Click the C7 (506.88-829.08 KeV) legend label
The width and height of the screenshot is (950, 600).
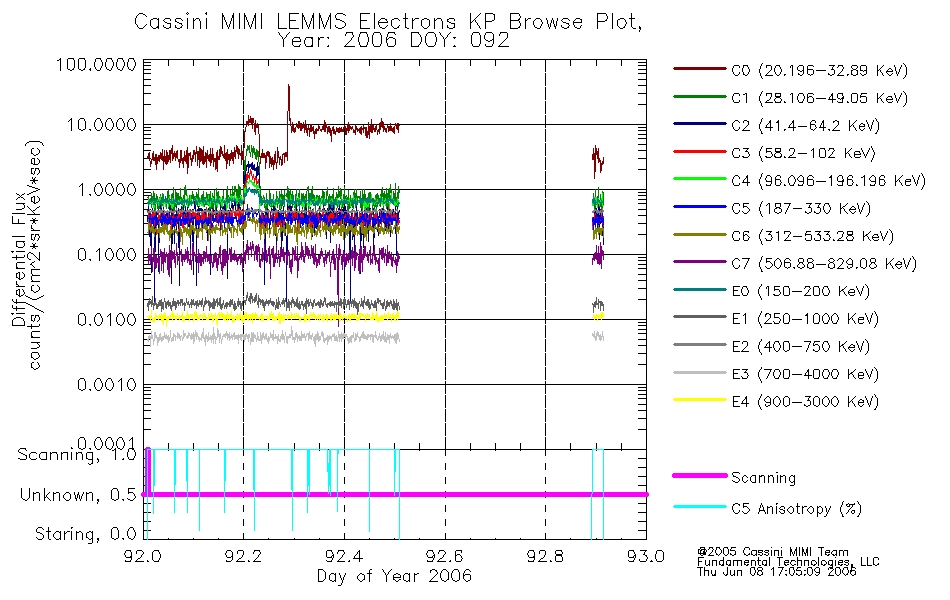[823, 264]
